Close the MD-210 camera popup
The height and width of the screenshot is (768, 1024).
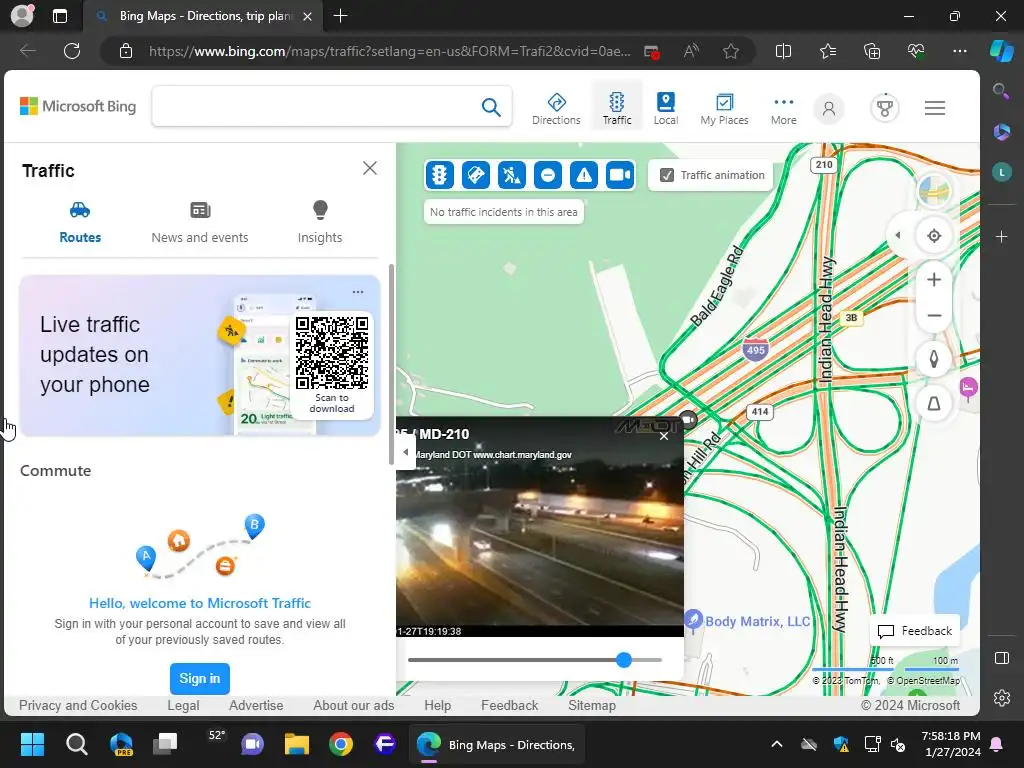[x=664, y=436]
